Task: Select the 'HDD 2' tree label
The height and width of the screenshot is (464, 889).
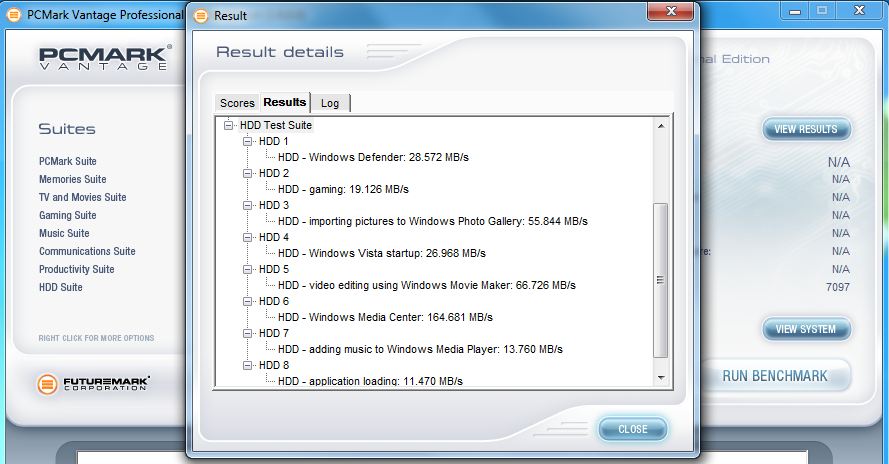Action: click(x=274, y=174)
